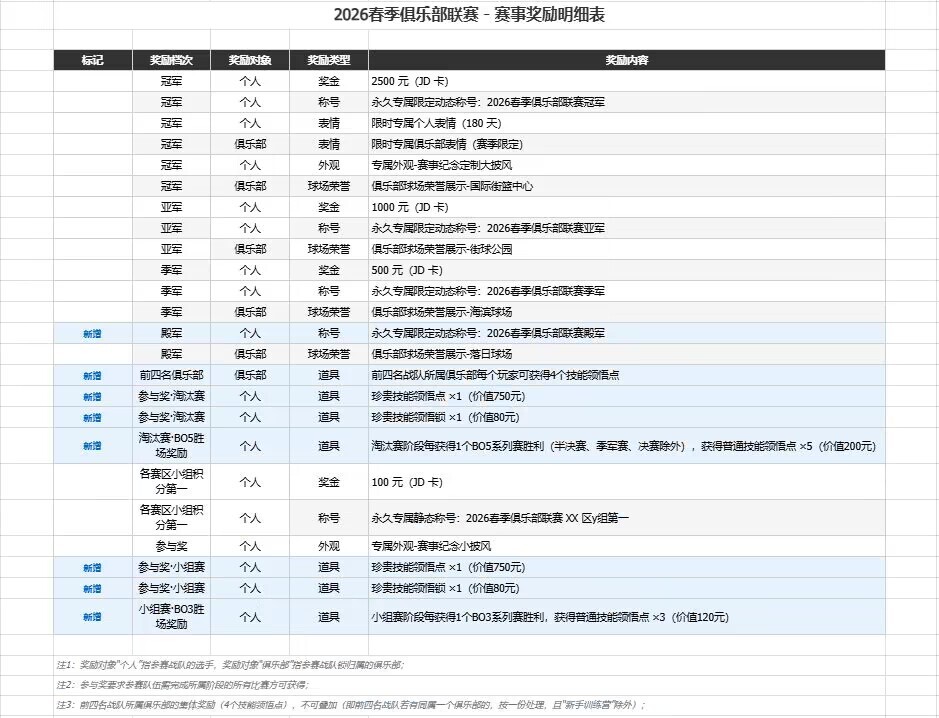
Task: Select the 奖励类型 column header
Action: pyautogui.click(x=329, y=60)
